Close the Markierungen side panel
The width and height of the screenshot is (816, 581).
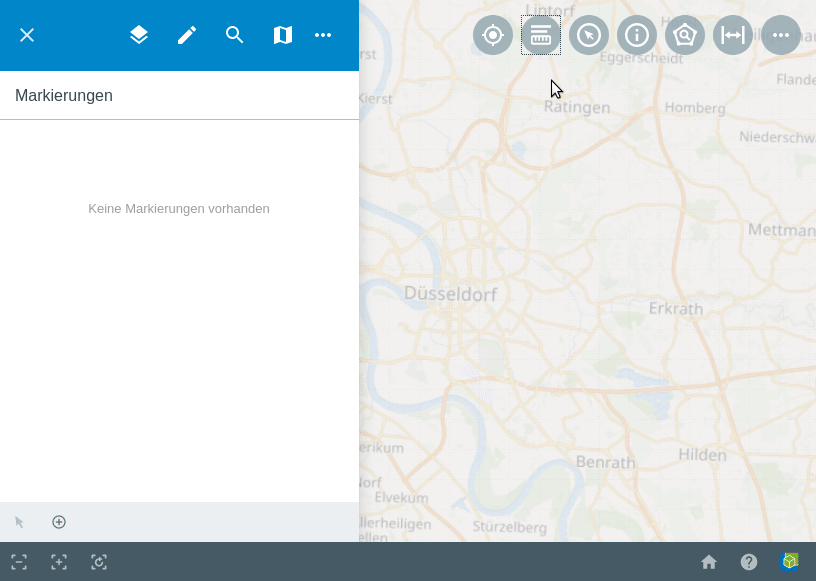click(x=27, y=35)
